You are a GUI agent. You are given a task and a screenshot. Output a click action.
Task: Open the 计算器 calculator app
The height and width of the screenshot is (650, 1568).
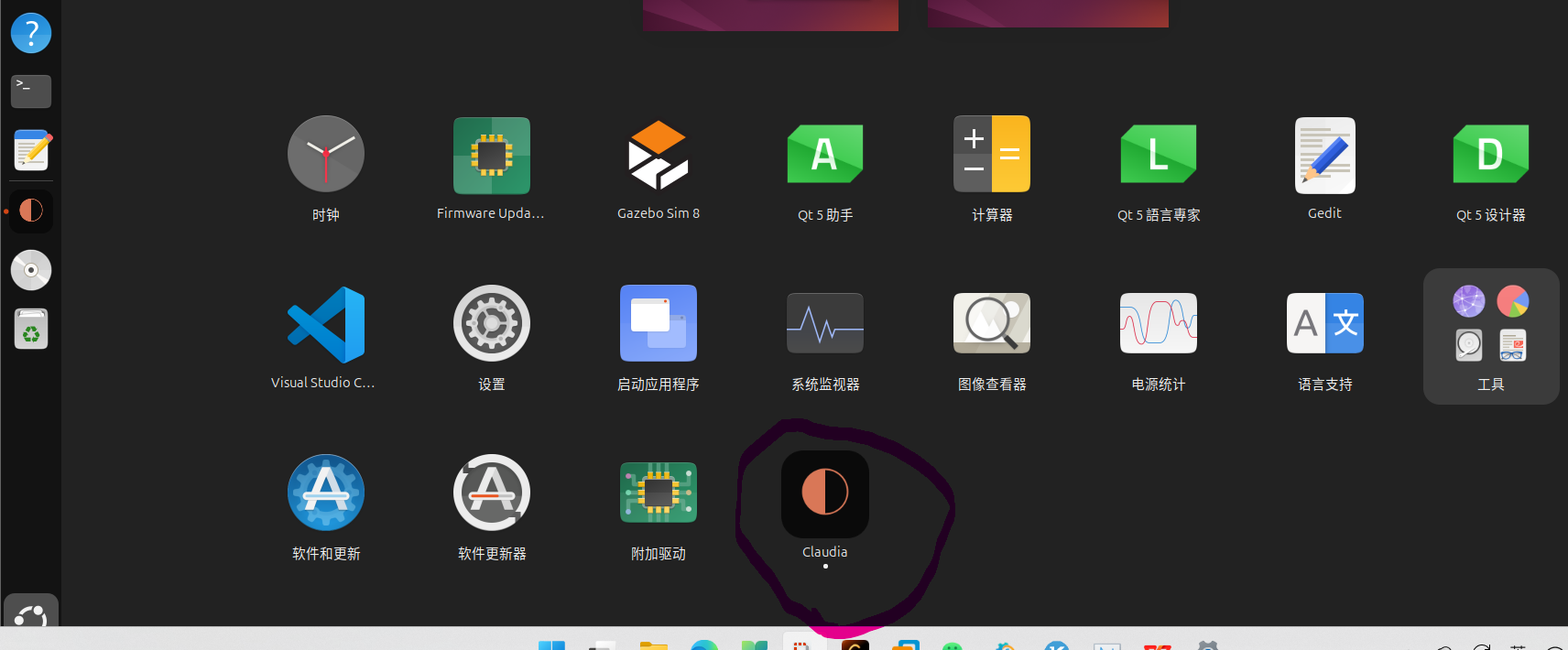(992, 154)
